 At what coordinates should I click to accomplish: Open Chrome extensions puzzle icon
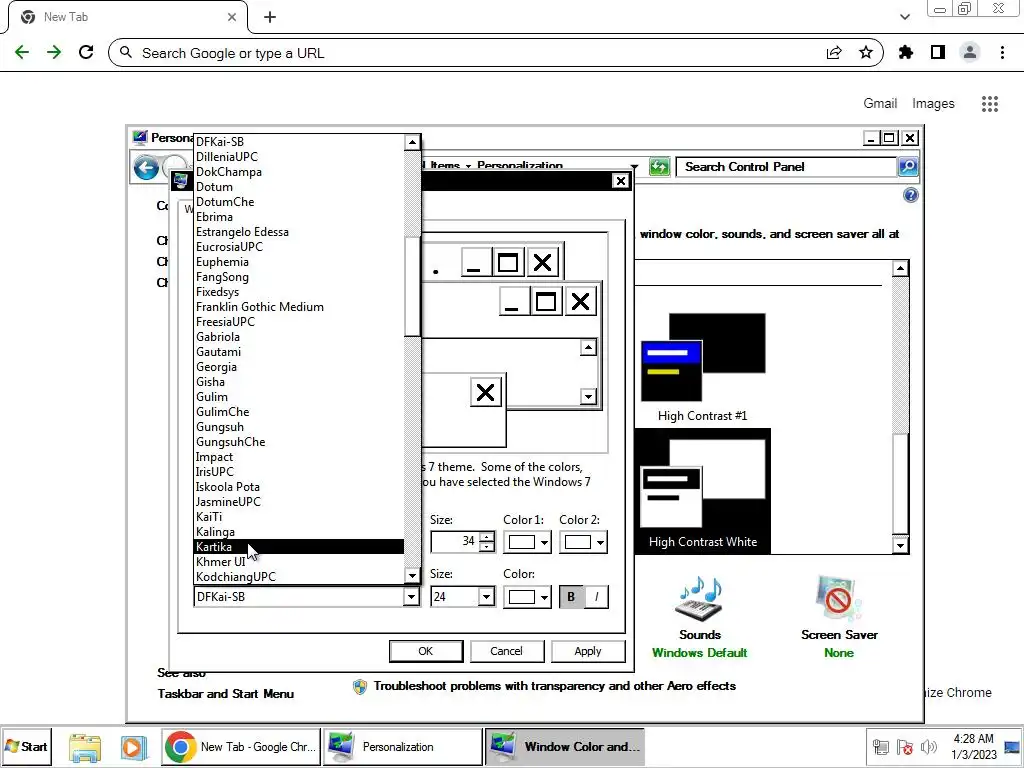906,53
